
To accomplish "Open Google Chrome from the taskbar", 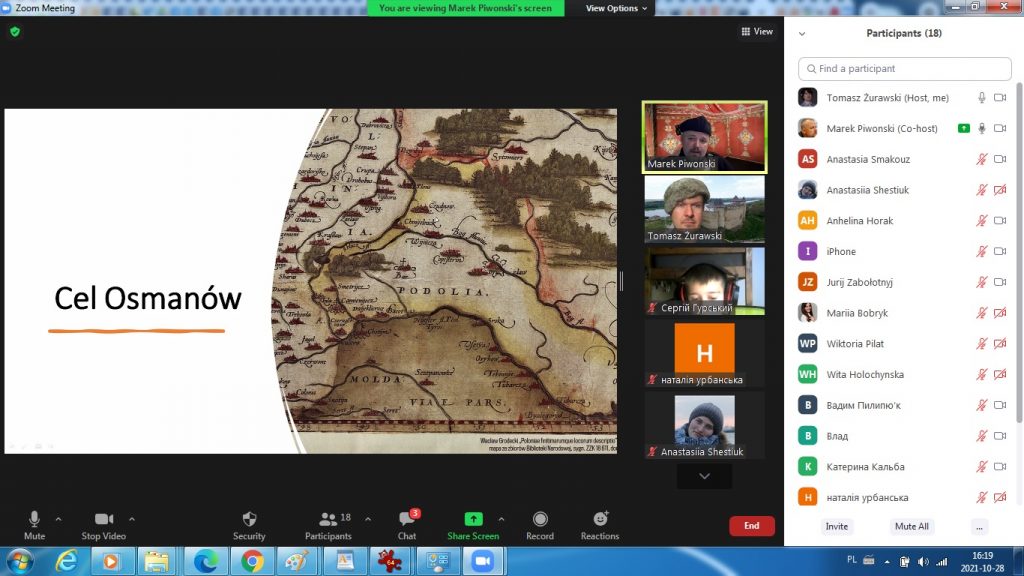I will coord(252,561).
